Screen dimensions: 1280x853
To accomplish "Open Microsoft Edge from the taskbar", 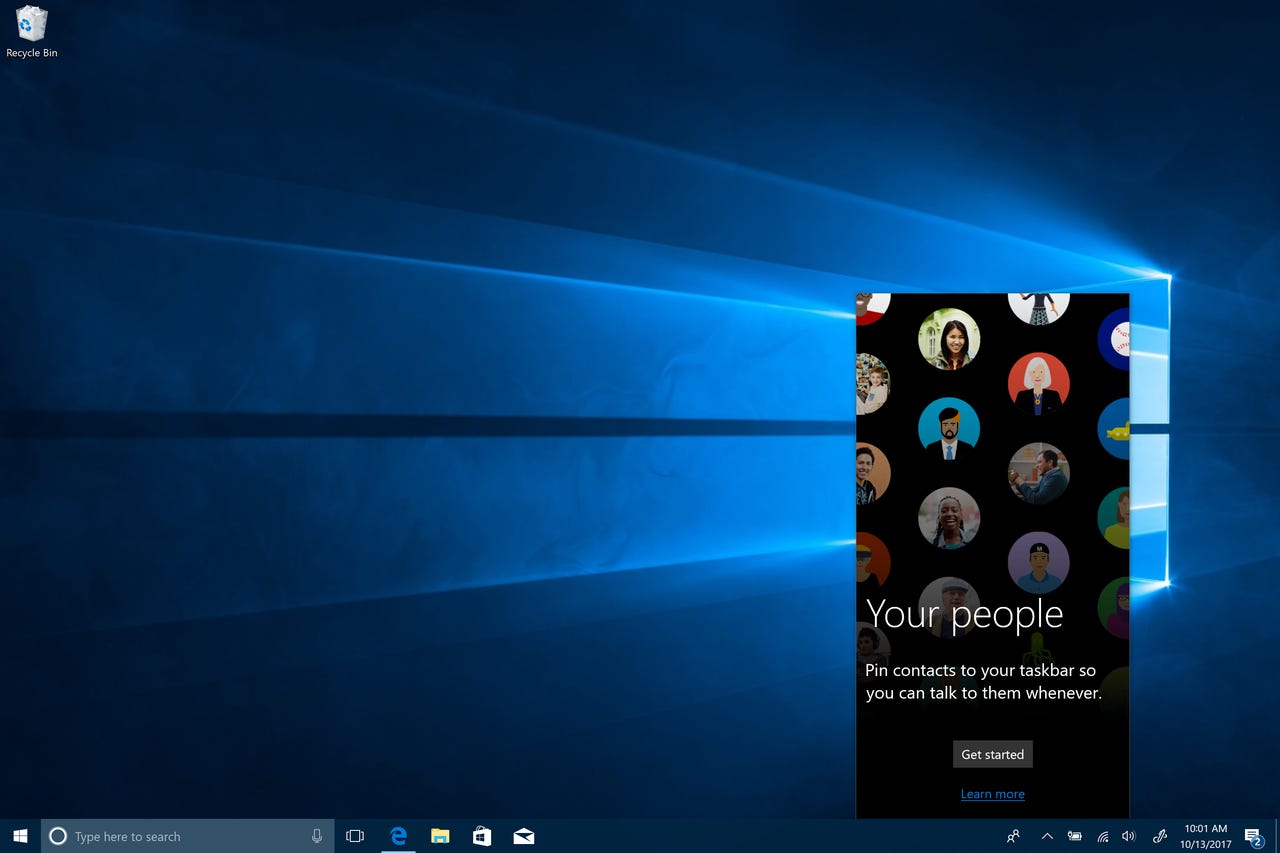I will tap(398, 836).
